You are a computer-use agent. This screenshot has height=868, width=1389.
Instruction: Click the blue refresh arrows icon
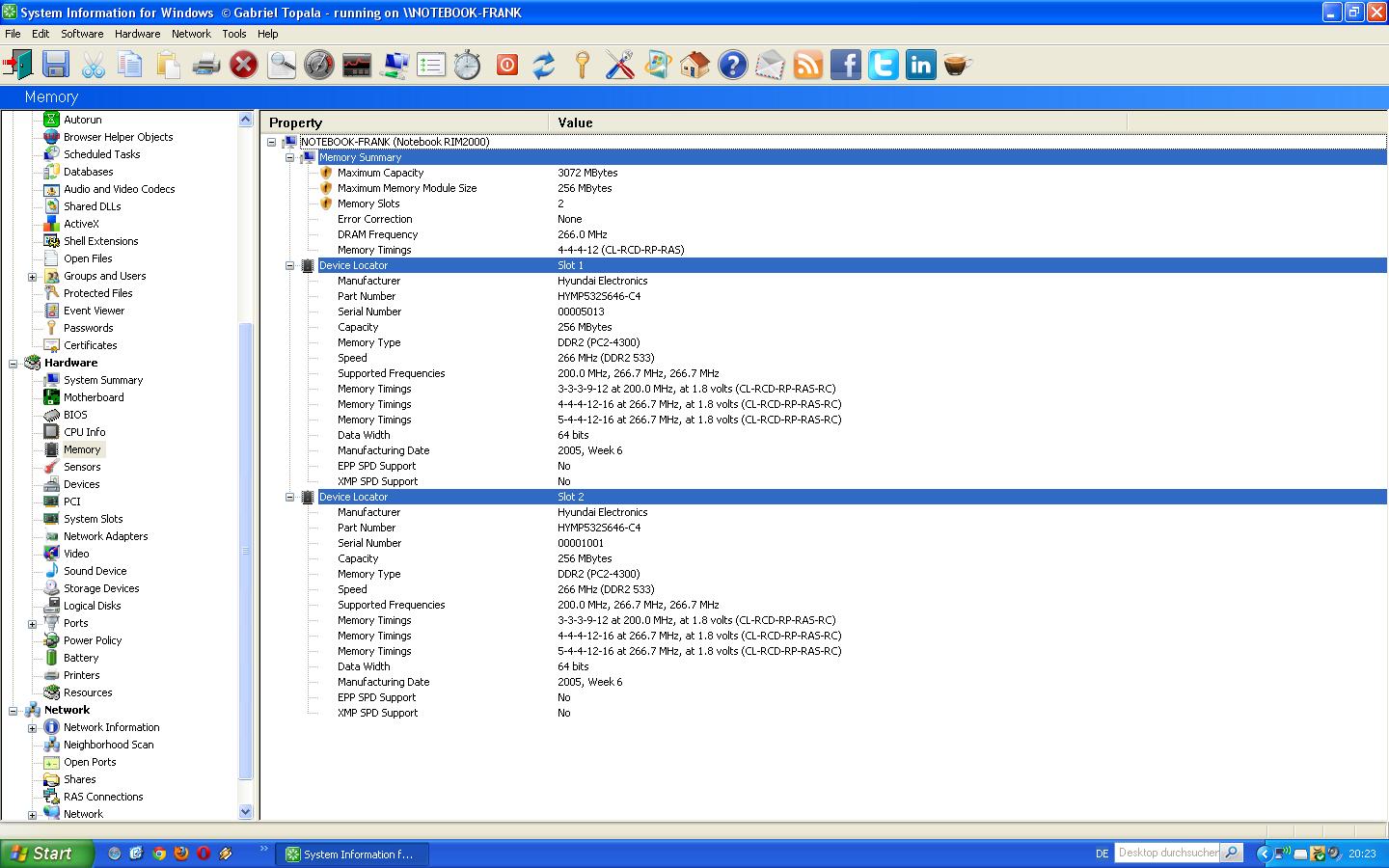click(x=544, y=65)
